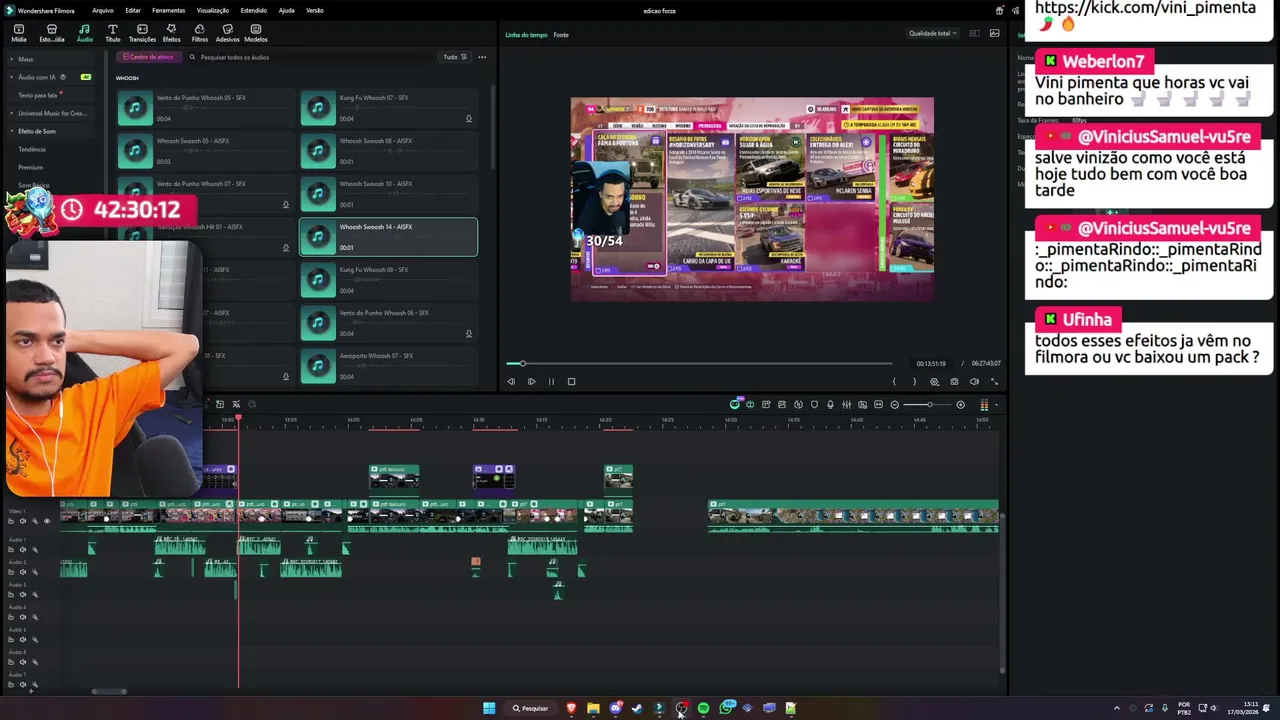Click the taskbar Pesquisar search box
1280x720 pixels.
coord(530,708)
